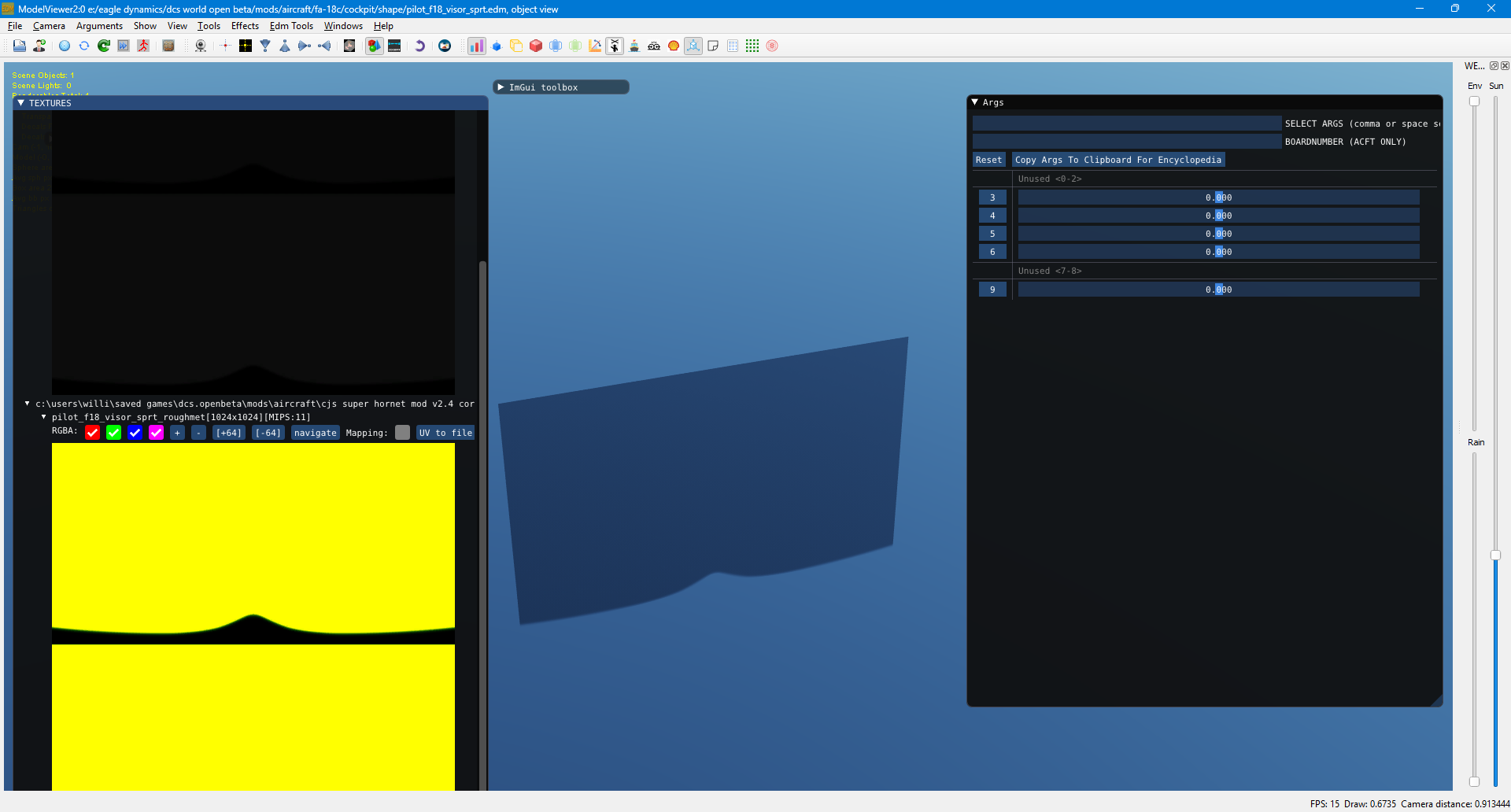The width and height of the screenshot is (1511, 812).
Task: Open the Camera menu
Action: coord(49,26)
